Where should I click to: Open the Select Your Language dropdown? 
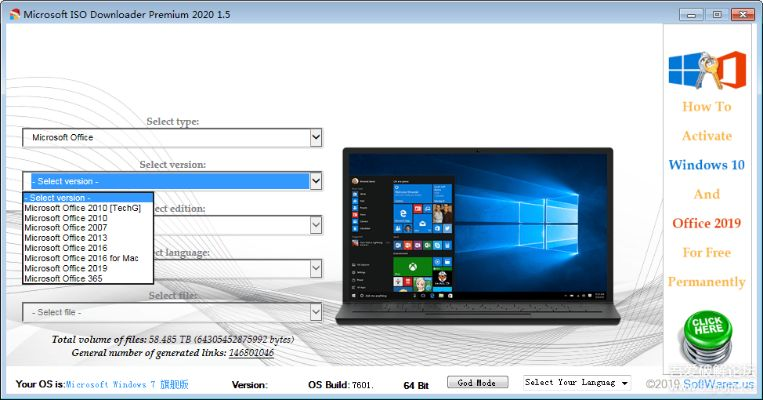[577, 383]
